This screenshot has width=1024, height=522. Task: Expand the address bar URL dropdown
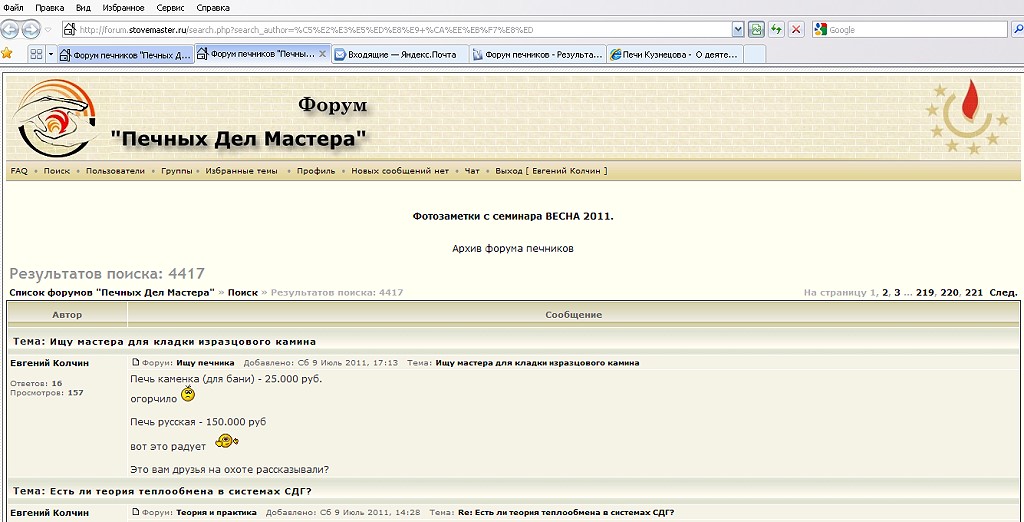738,30
